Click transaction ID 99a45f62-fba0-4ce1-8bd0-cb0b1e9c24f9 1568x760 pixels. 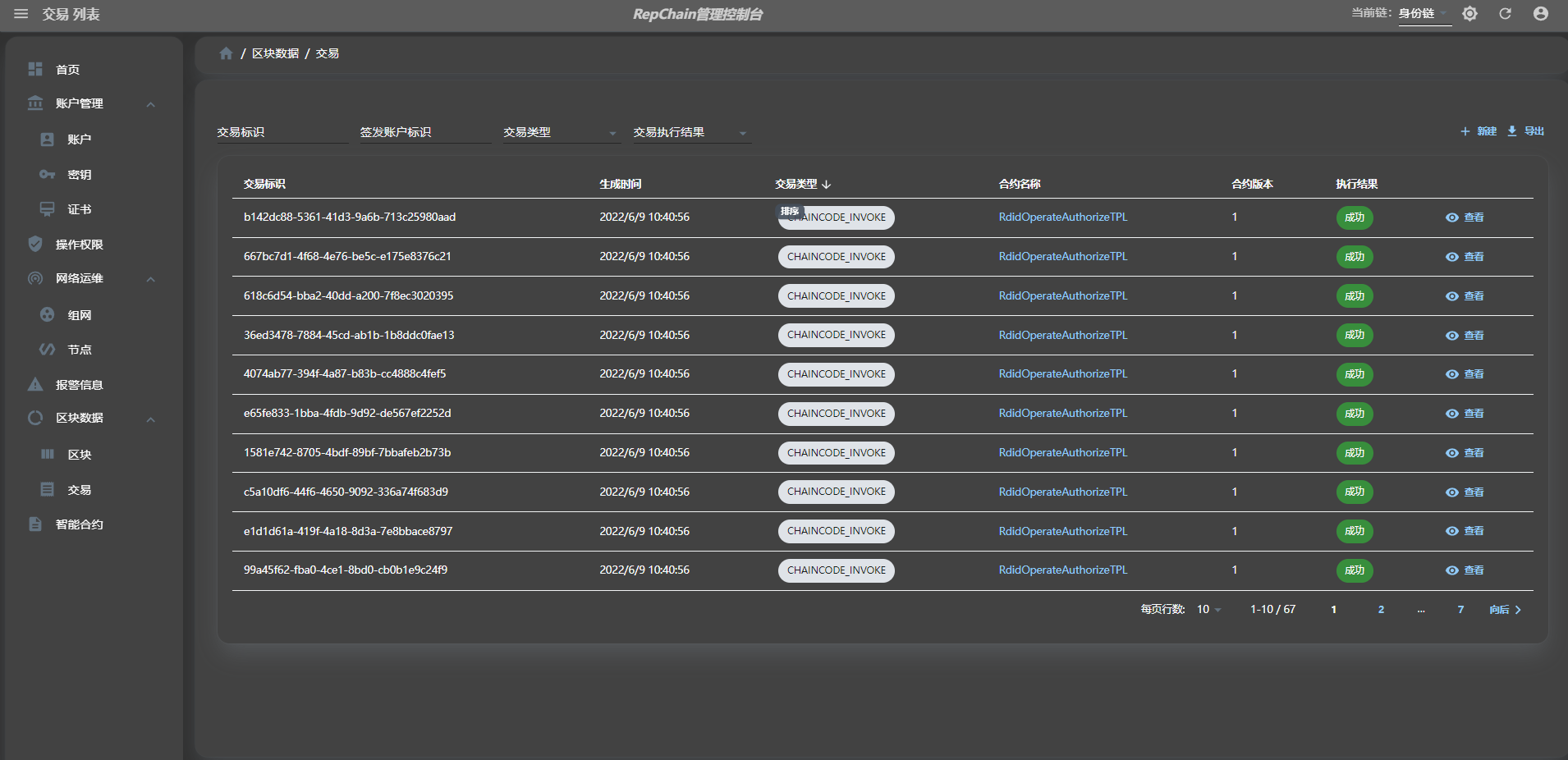point(346,570)
